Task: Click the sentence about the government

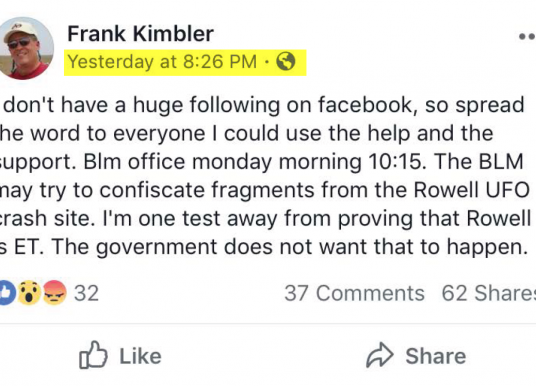Action: click(x=289, y=247)
